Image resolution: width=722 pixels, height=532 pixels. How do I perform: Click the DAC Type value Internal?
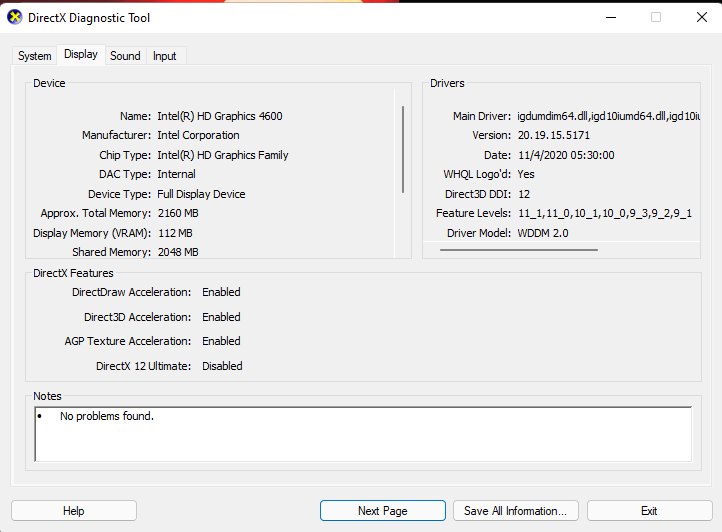(x=176, y=174)
